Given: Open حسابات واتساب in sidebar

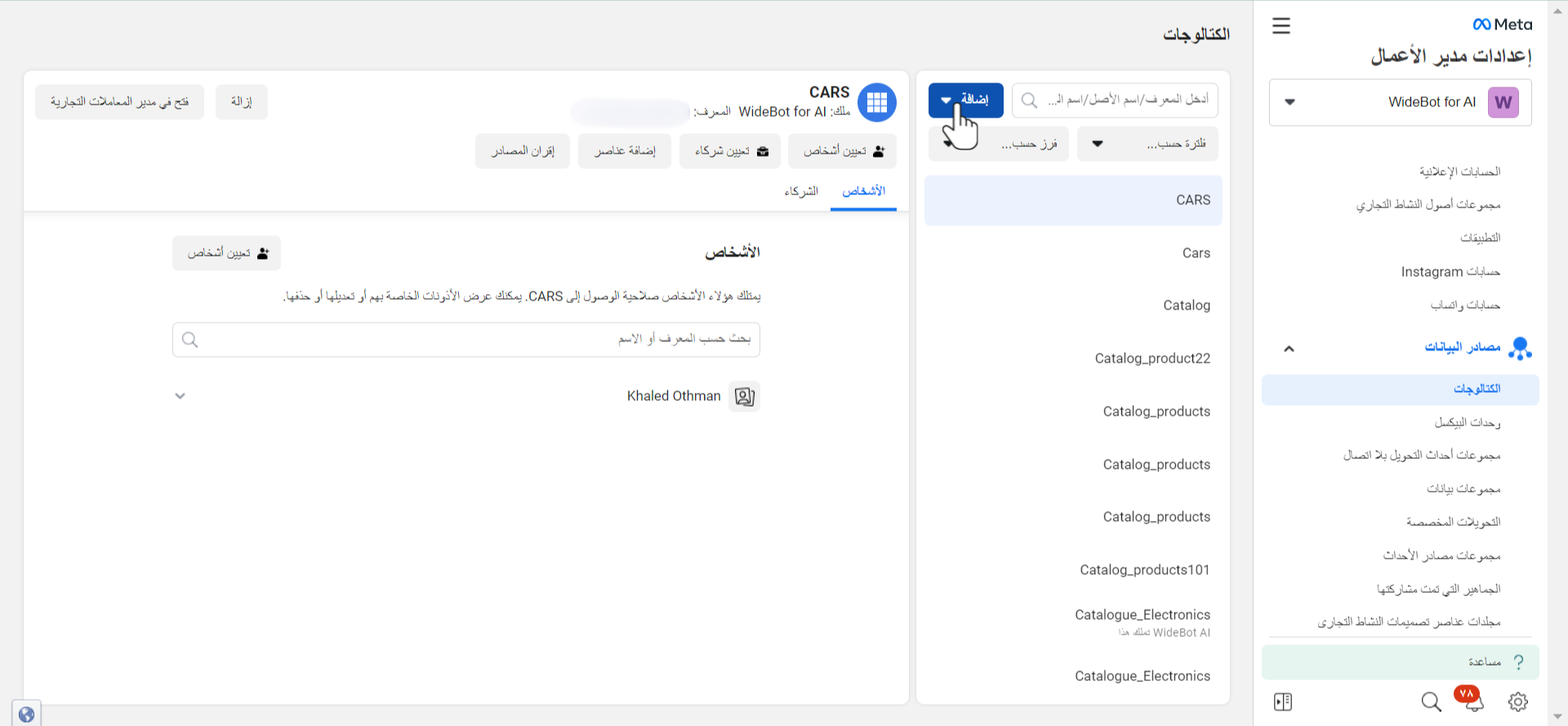Looking at the screenshot, I should coord(1465,305).
